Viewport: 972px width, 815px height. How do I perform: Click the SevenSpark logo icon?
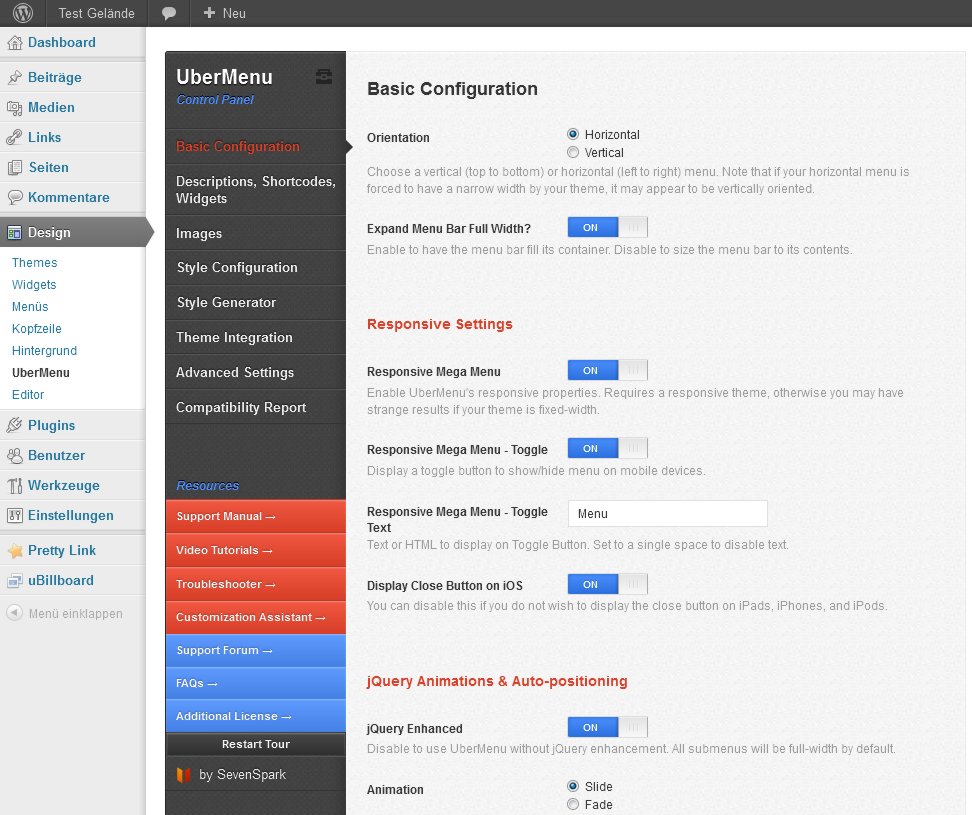183,775
